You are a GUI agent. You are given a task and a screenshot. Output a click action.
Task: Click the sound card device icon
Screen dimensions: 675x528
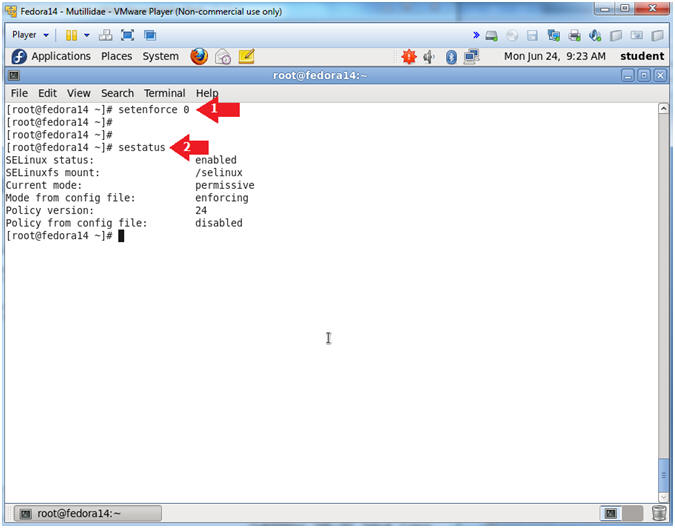point(595,35)
